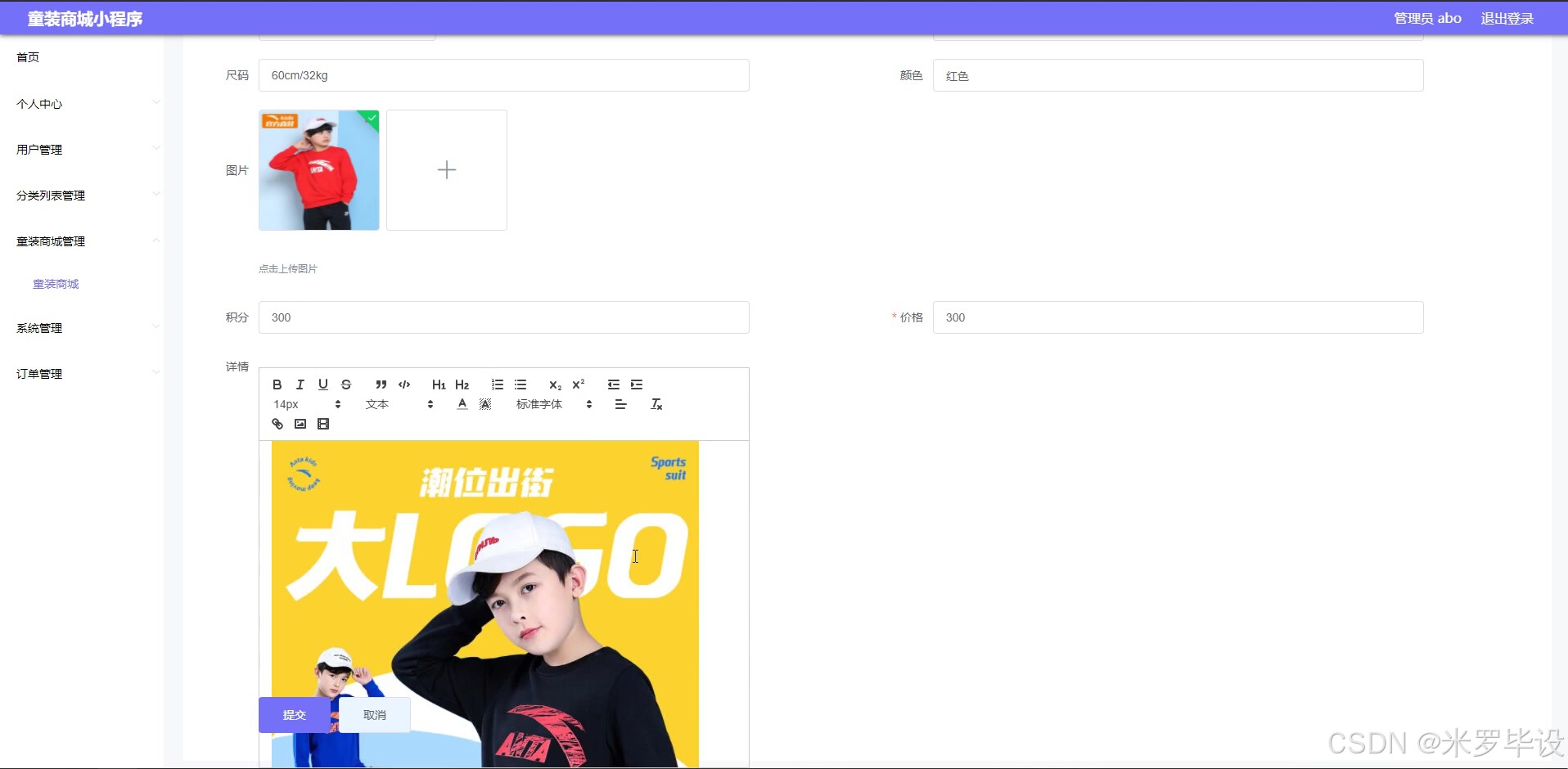
Task: Create an ordered numbered list
Action: (498, 384)
